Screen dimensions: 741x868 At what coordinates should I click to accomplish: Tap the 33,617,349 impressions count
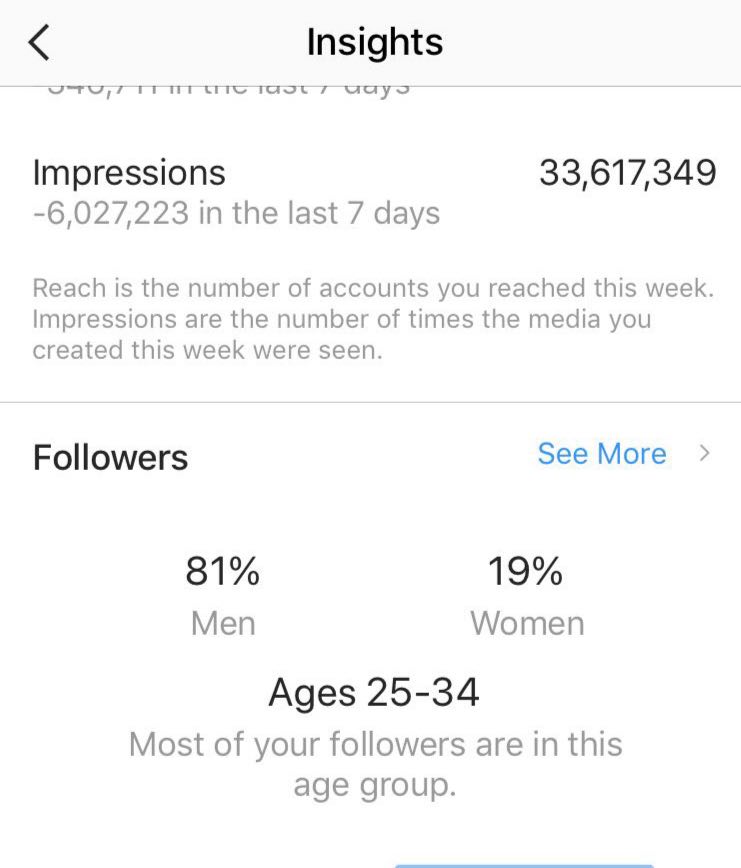click(x=628, y=173)
